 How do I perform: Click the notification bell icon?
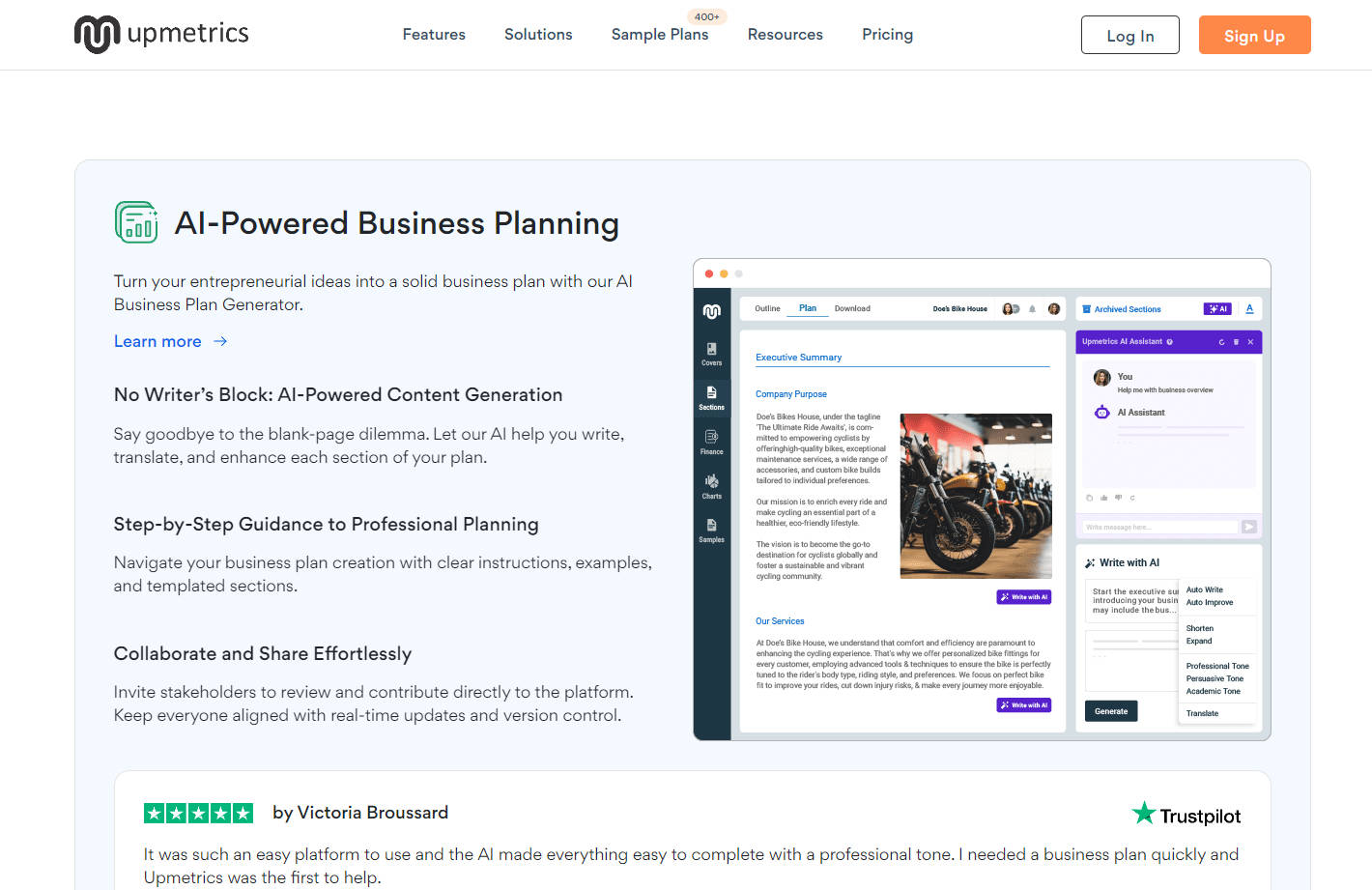coord(1032,309)
